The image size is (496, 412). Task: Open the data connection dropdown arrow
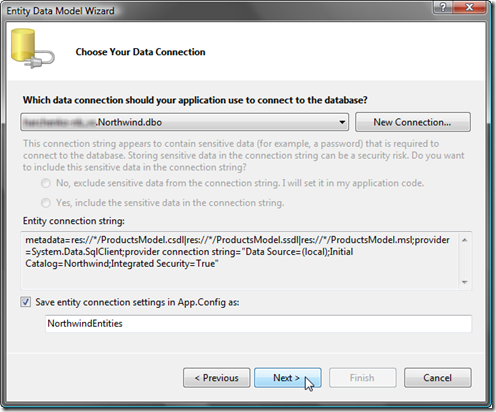[342, 122]
